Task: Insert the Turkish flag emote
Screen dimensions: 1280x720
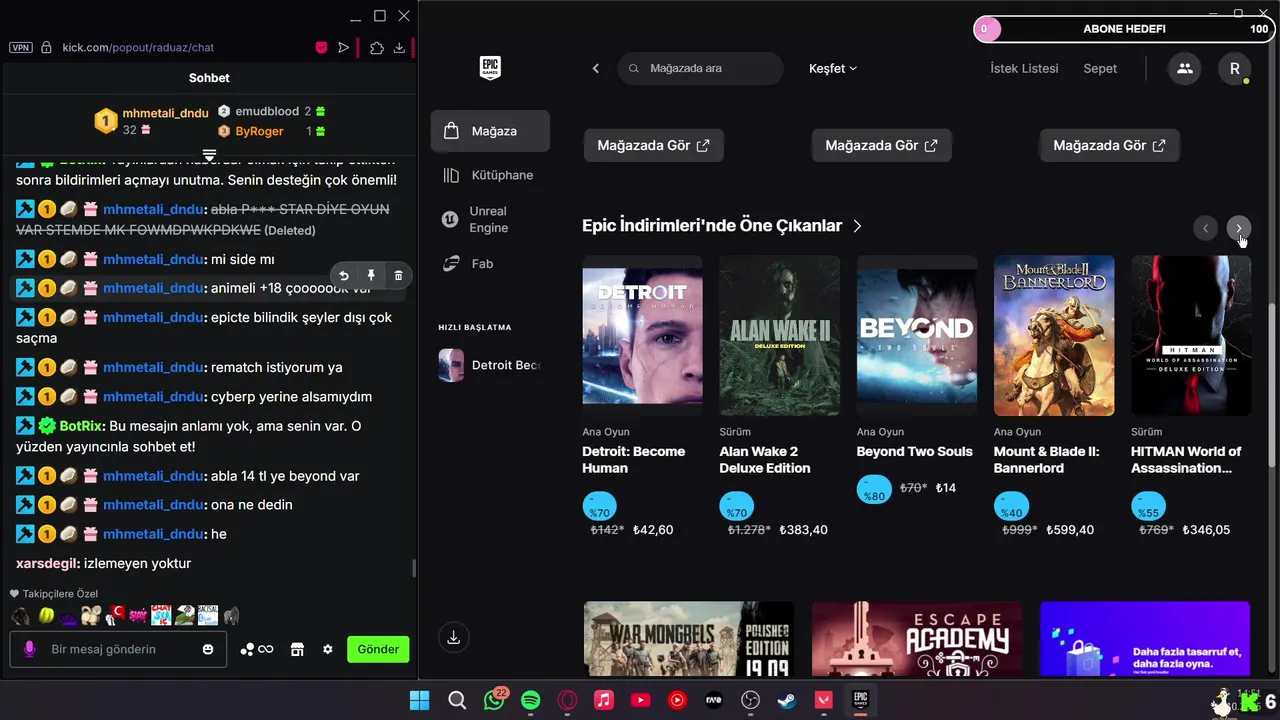Action: click(x=117, y=616)
